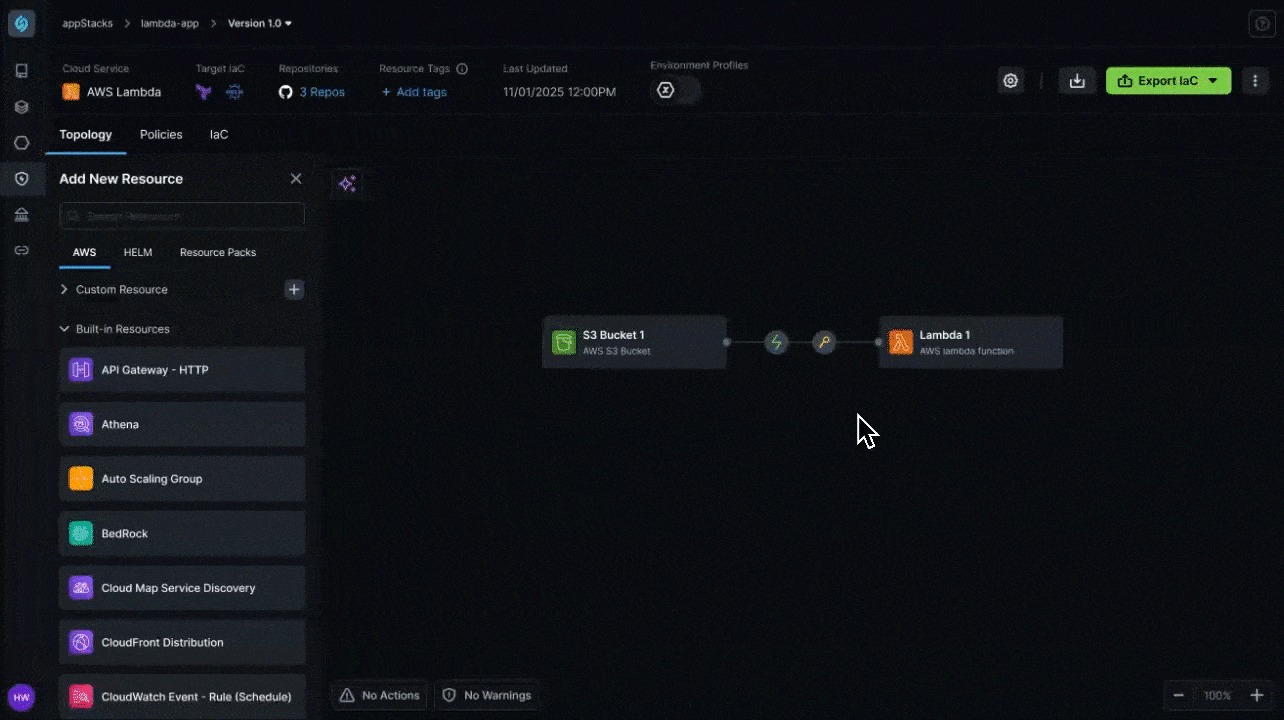Select the CloudFront Distribution resource
The height and width of the screenshot is (720, 1284).
coord(182,643)
